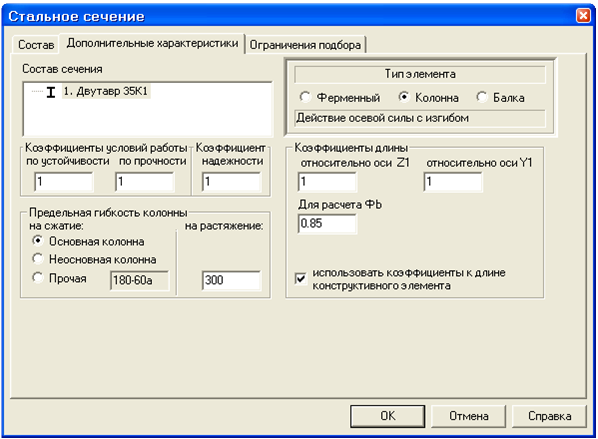Select the Основная колонна option

click(x=38, y=241)
